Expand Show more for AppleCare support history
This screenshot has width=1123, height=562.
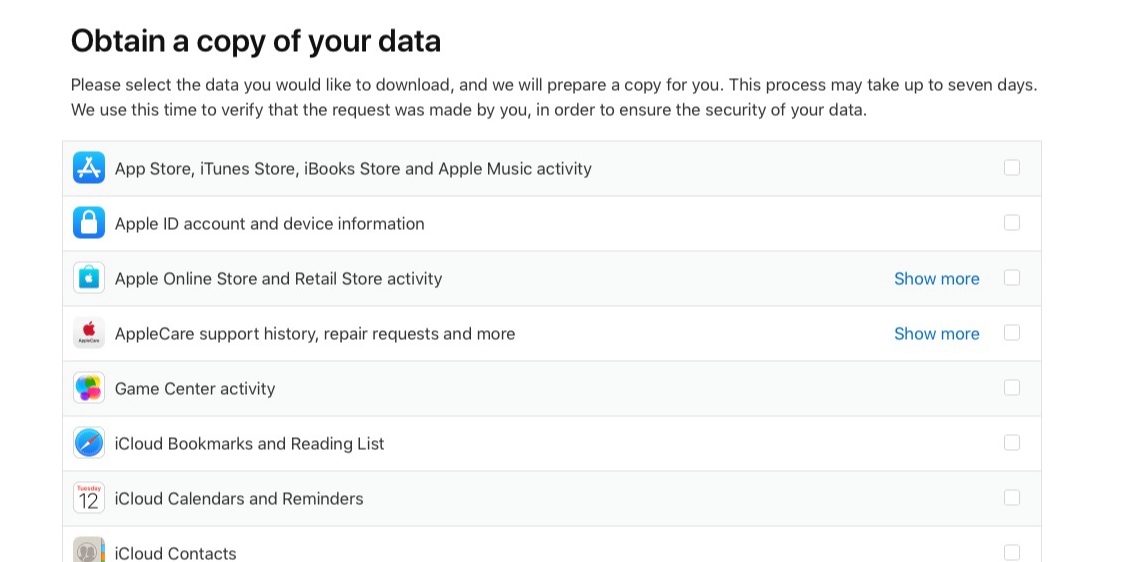[x=936, y=334]
